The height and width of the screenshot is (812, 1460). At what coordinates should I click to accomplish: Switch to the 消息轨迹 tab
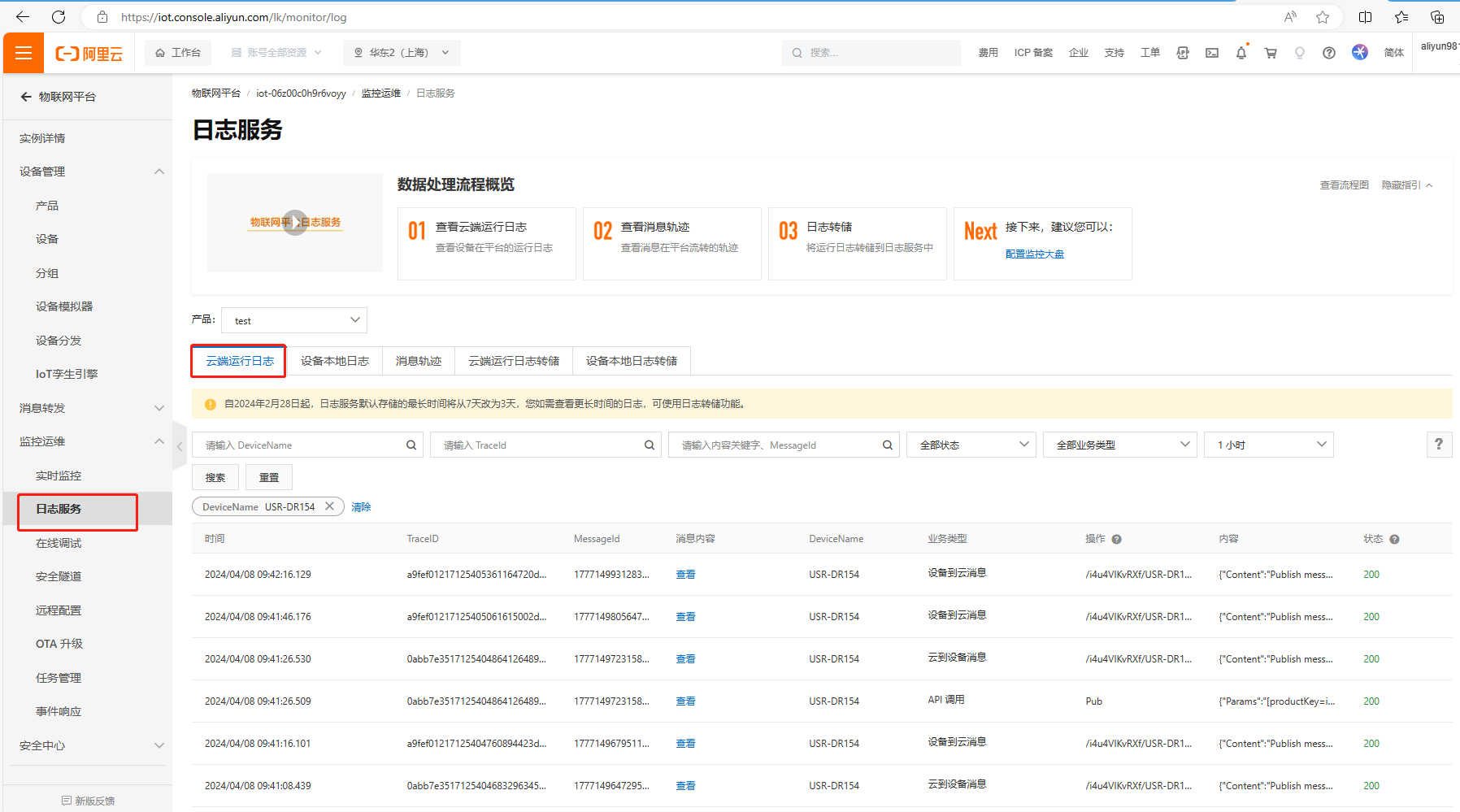point(419,361)
